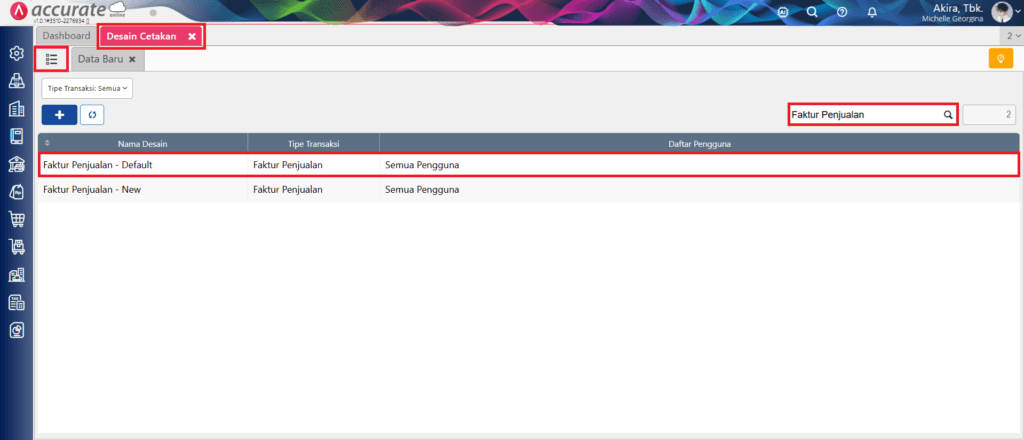Click the building icon in sidebar

(x=16, y=109)
